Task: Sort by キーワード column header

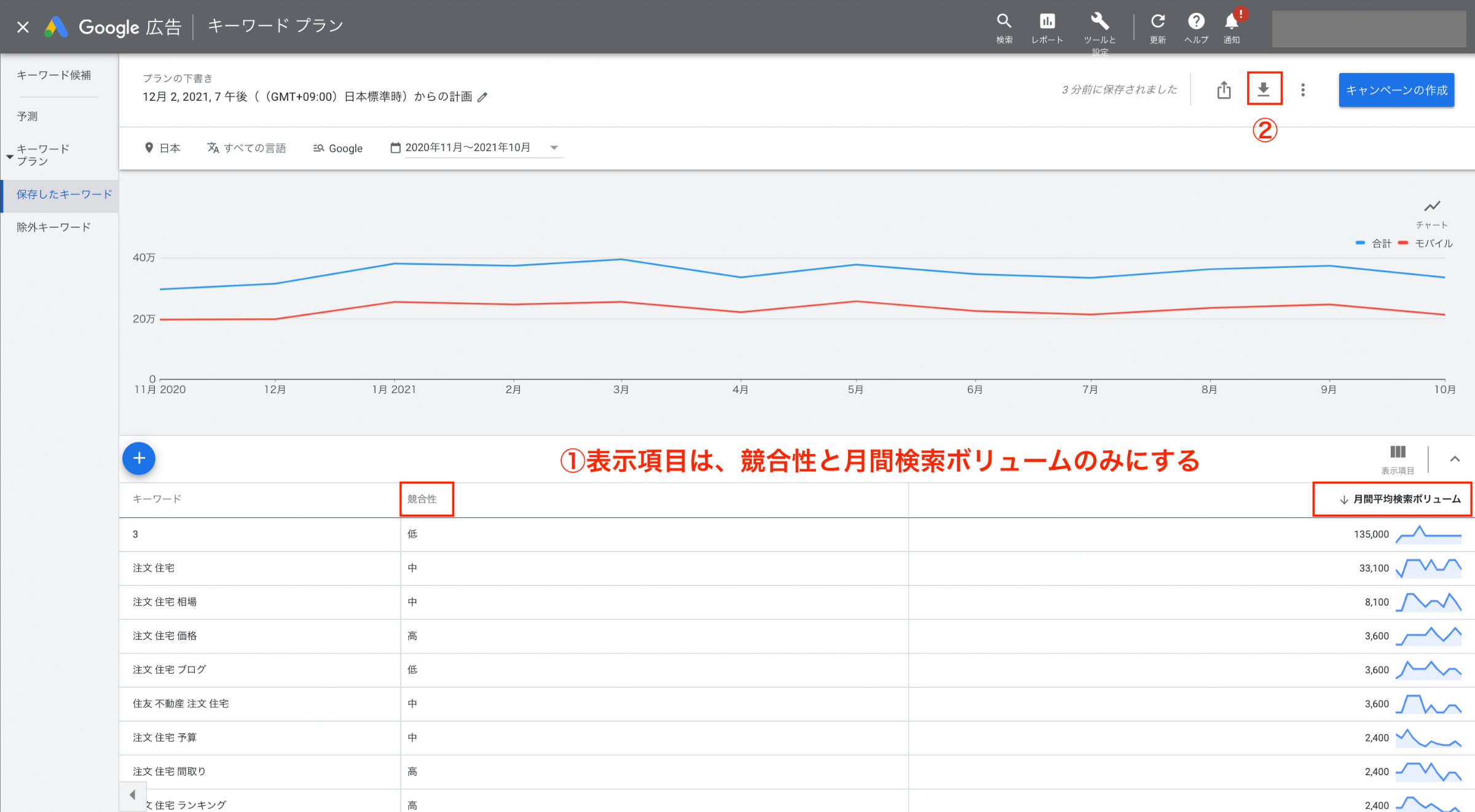Action: (x=157, y=499)
